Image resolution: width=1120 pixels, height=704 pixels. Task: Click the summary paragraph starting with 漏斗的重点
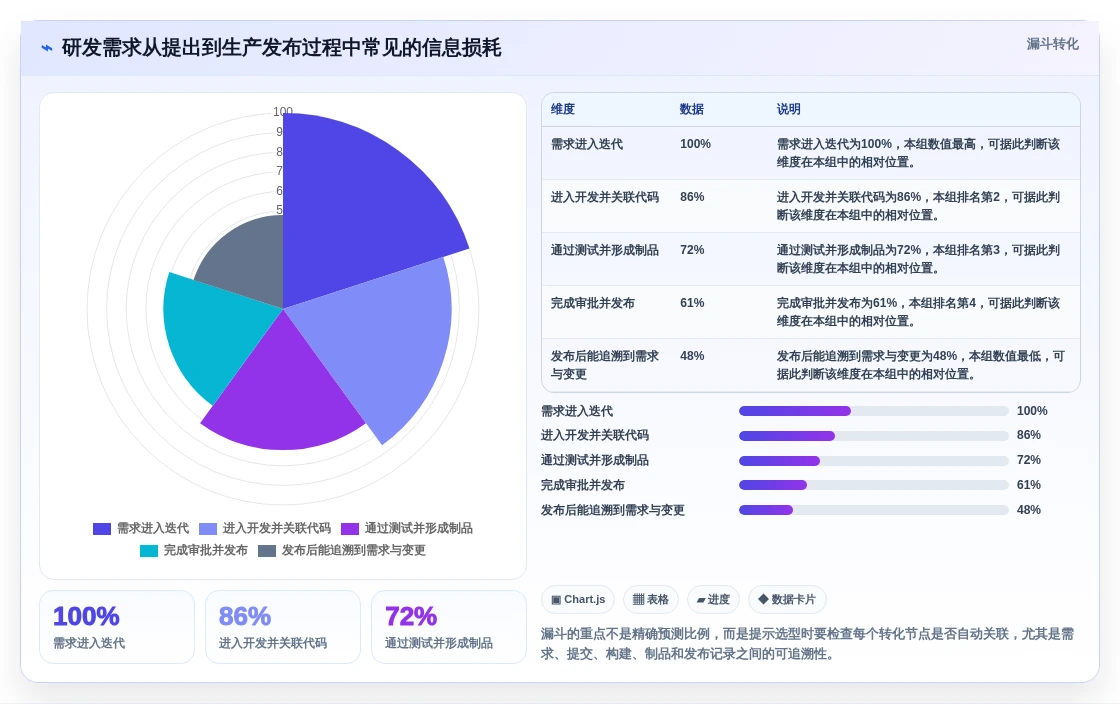point(808,644)
